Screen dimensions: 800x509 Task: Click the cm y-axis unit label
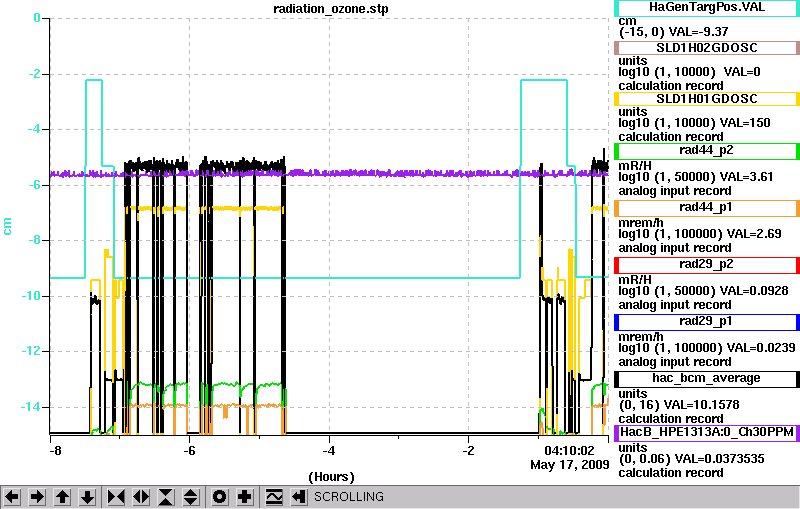coord(7,226)
